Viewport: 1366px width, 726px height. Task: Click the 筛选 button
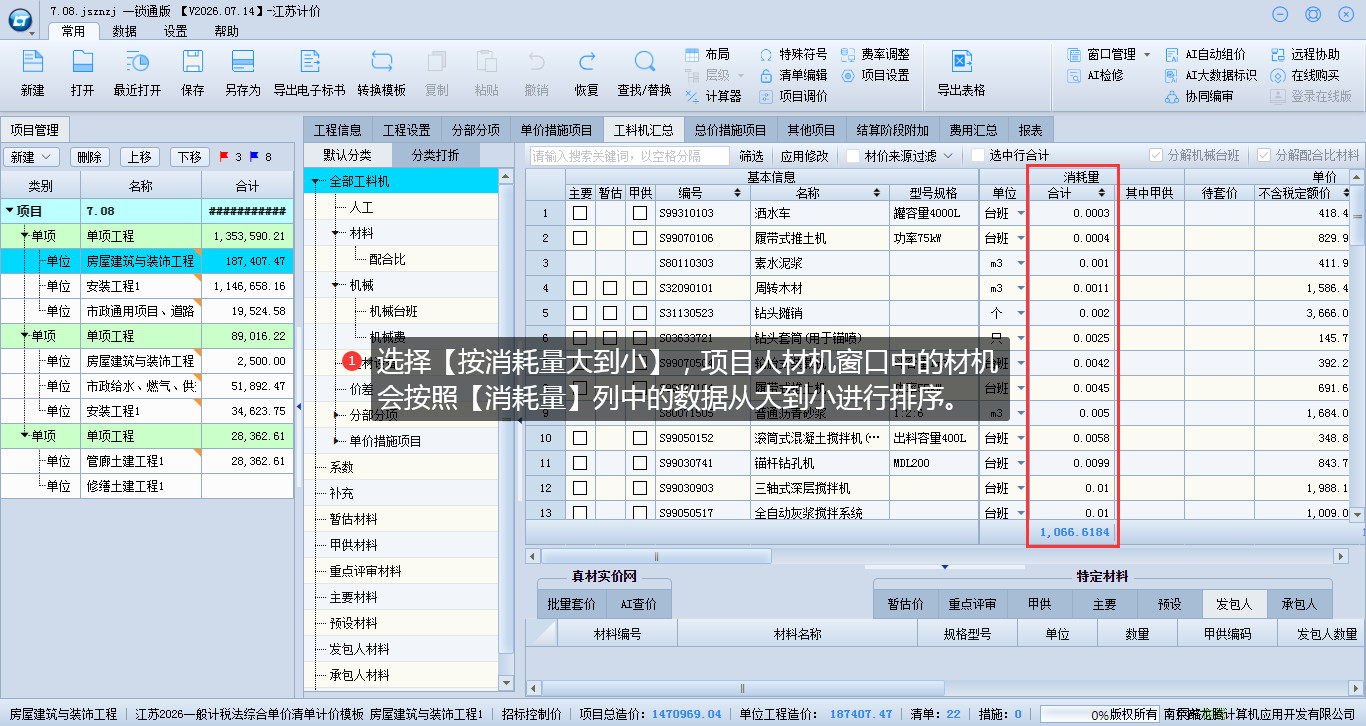(x=751, y=156)
